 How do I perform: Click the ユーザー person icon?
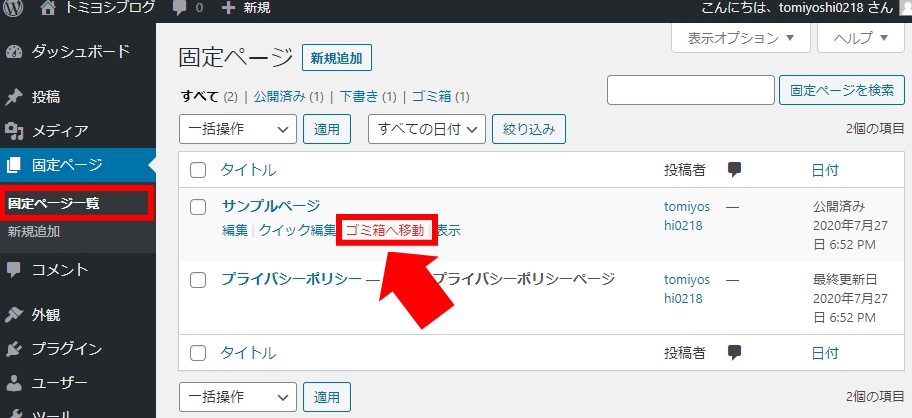click(14, 383)
